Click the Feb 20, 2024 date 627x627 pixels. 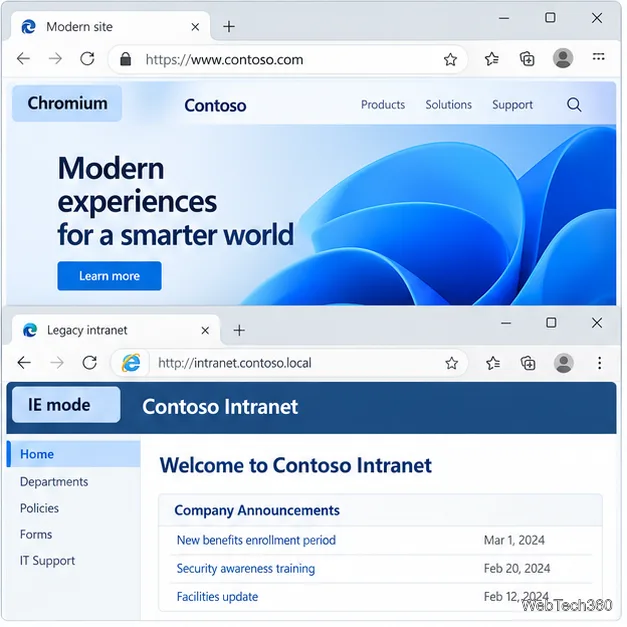pyautogui.click(x=517, y=568)
